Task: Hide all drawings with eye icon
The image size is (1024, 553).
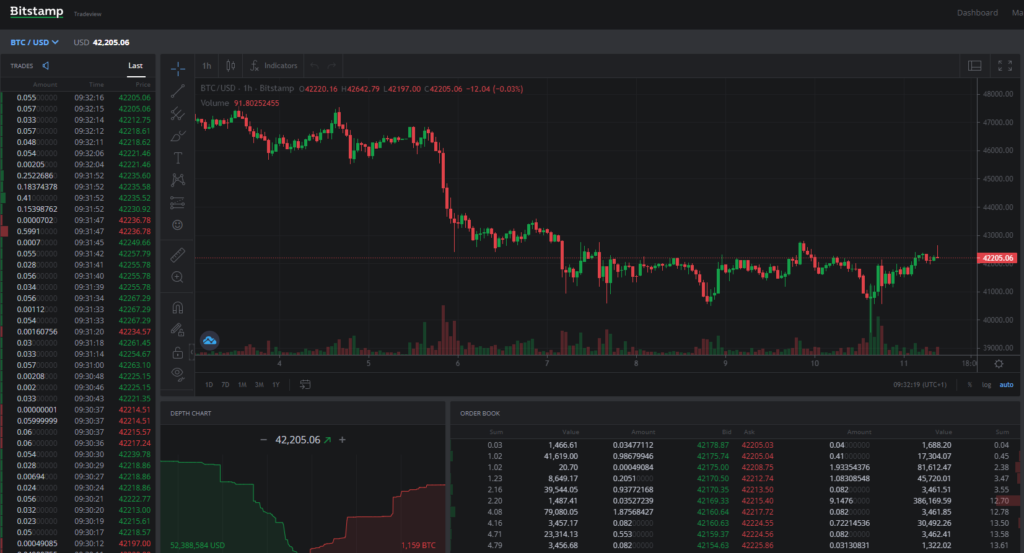Action: [178, 374]
